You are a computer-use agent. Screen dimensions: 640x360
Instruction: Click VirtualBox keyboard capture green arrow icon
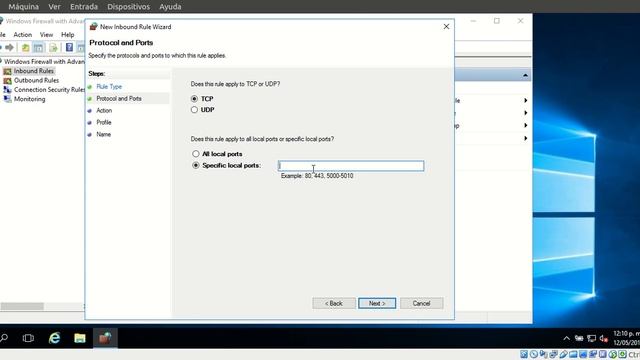(x=622, y=354)
